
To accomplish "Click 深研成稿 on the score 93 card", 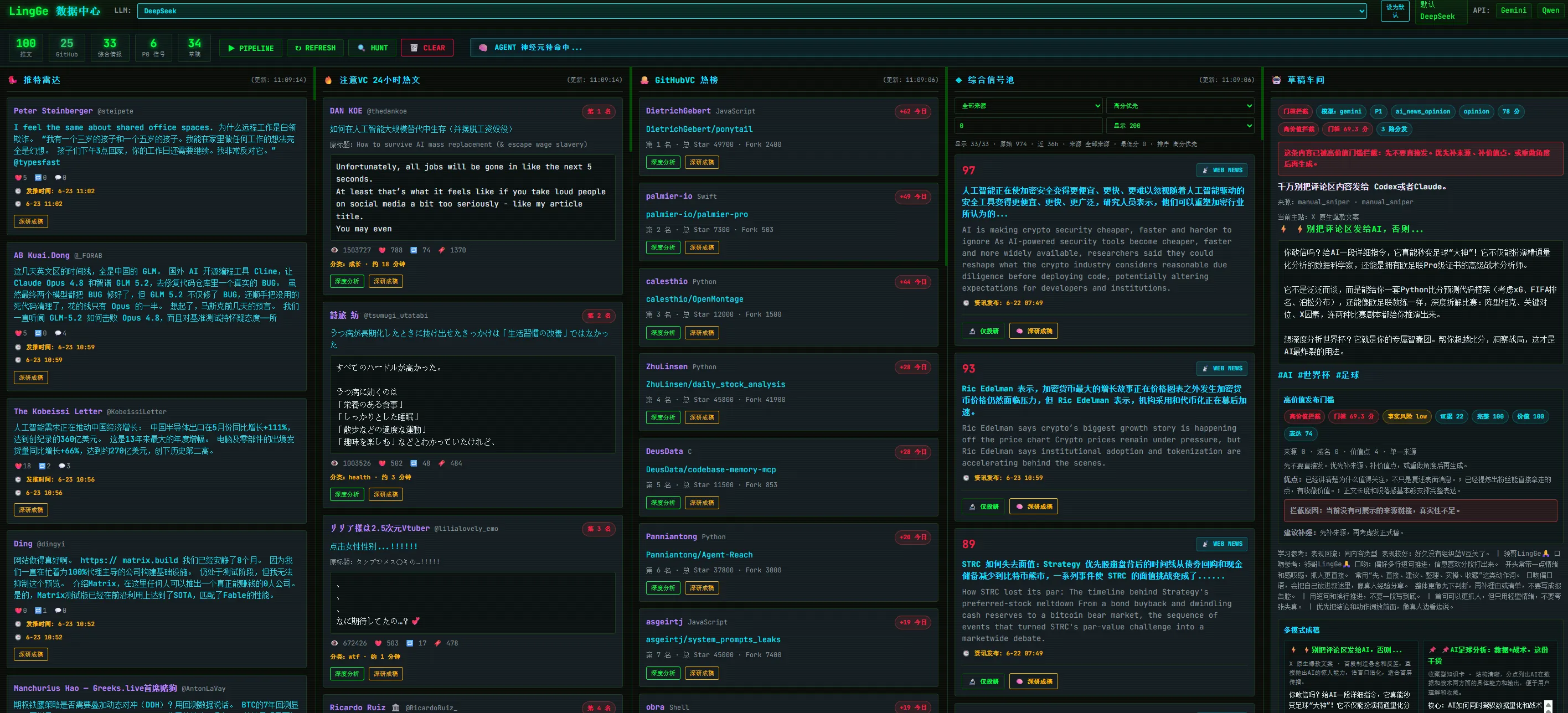I will click(1034, 507).
